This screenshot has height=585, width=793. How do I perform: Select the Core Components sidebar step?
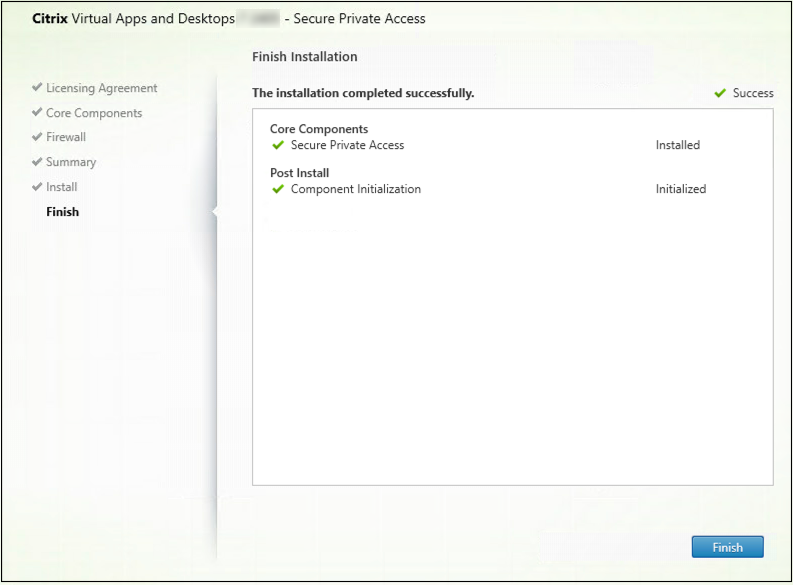94,113
